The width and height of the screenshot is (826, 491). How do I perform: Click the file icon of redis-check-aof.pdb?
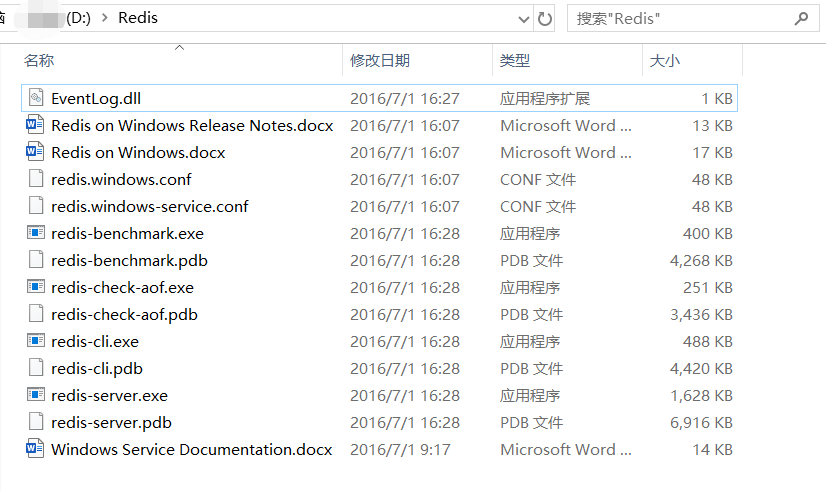(36, 313)
